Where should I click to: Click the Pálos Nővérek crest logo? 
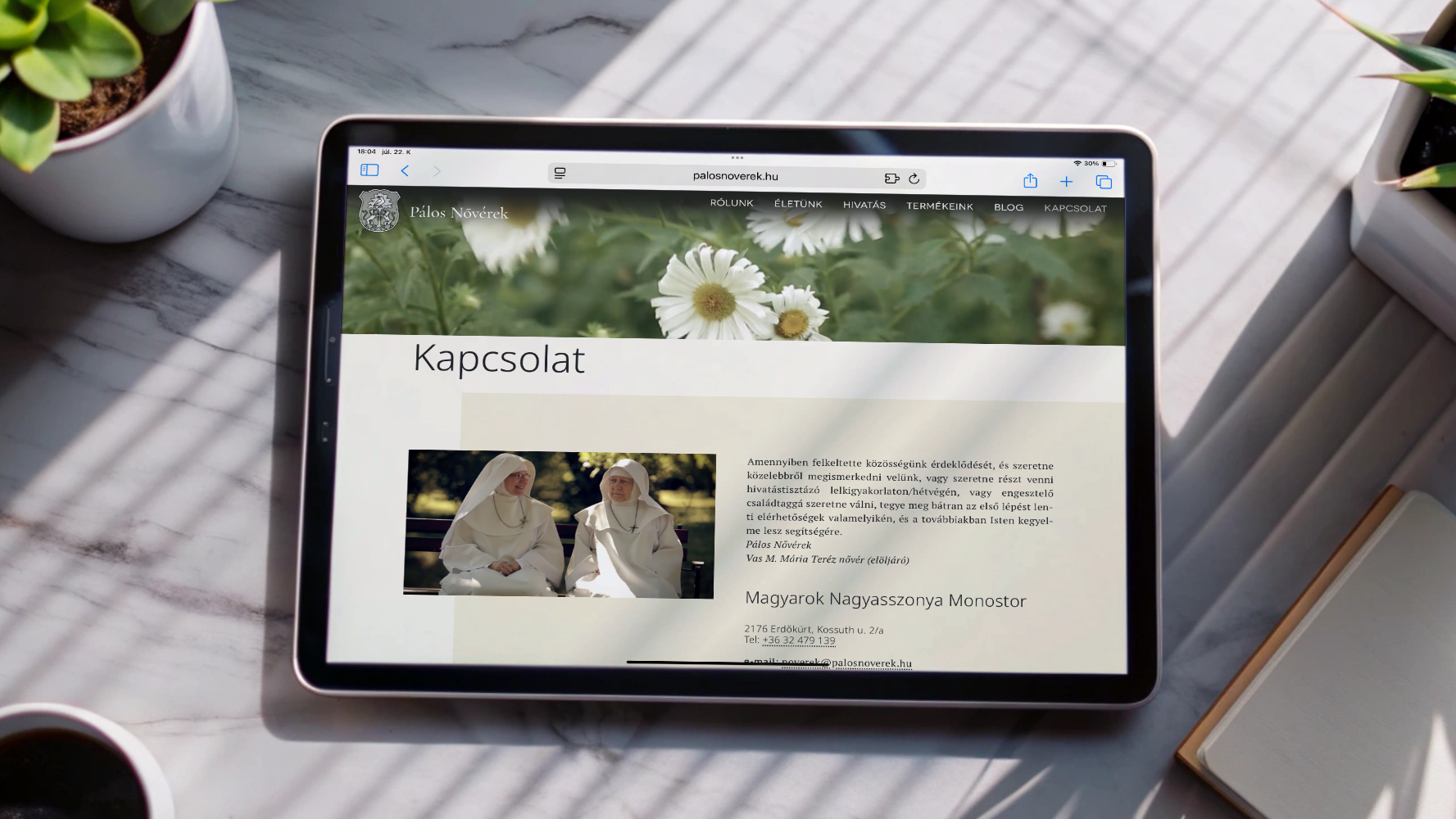(x=379, y=210)
